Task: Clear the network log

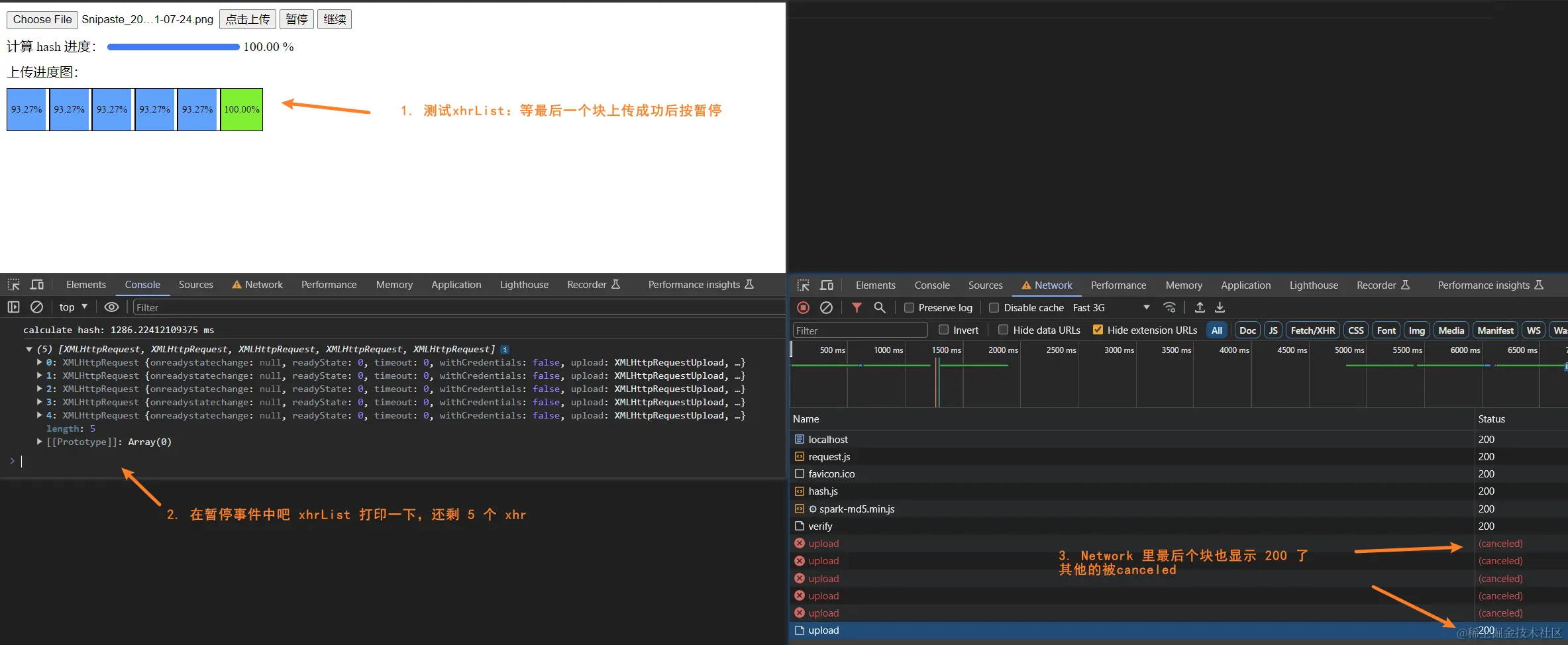Action: click(x=826, y=308)
